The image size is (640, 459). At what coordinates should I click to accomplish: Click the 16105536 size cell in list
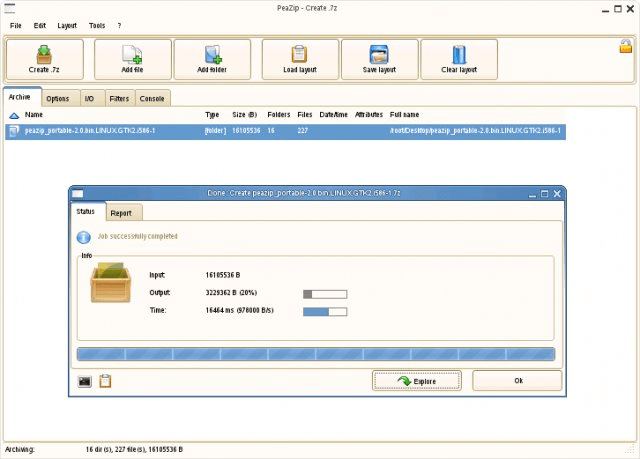(x=246, y=131)
